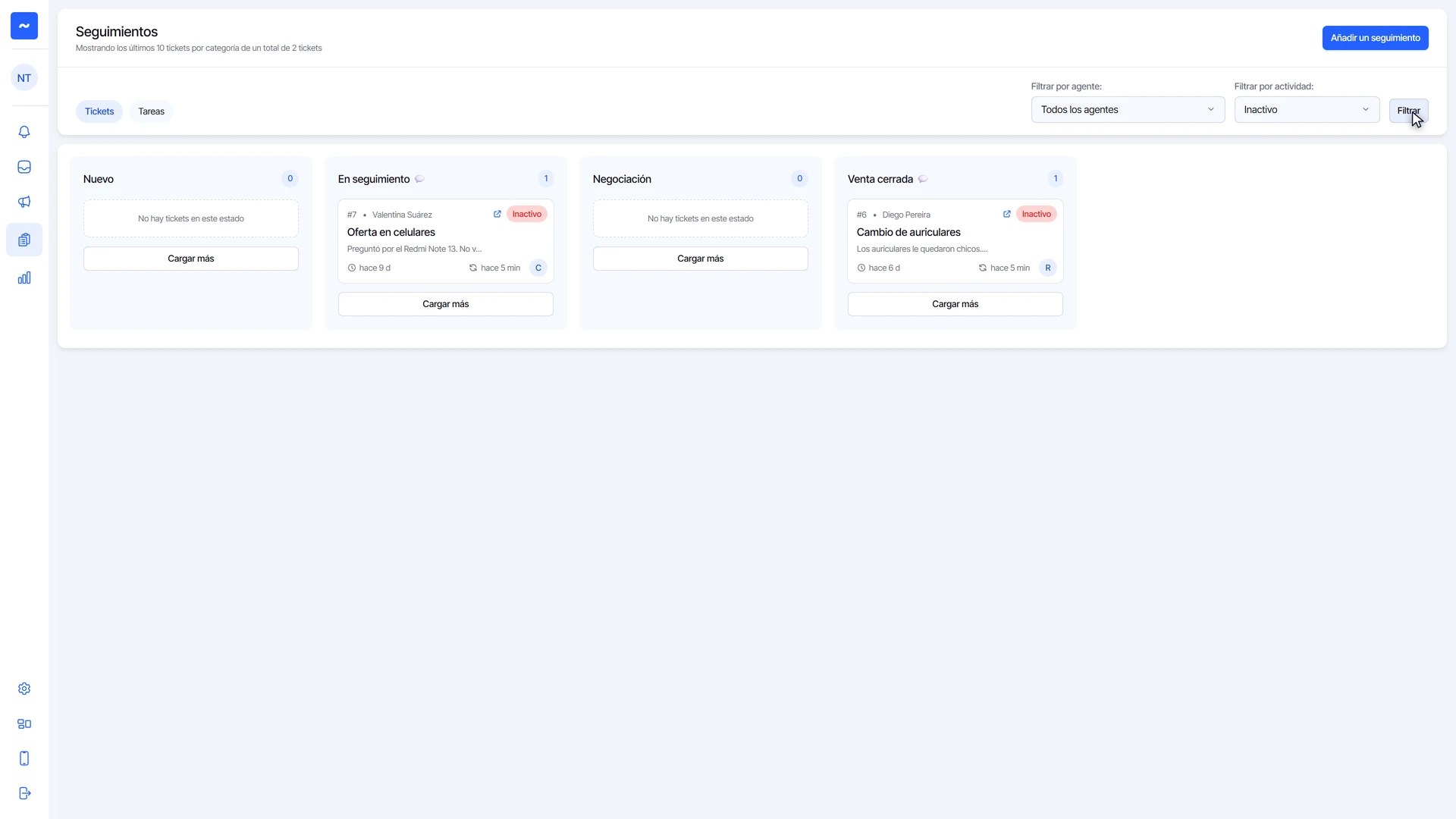Click the Negociación column heading

(x=622, y=179)
